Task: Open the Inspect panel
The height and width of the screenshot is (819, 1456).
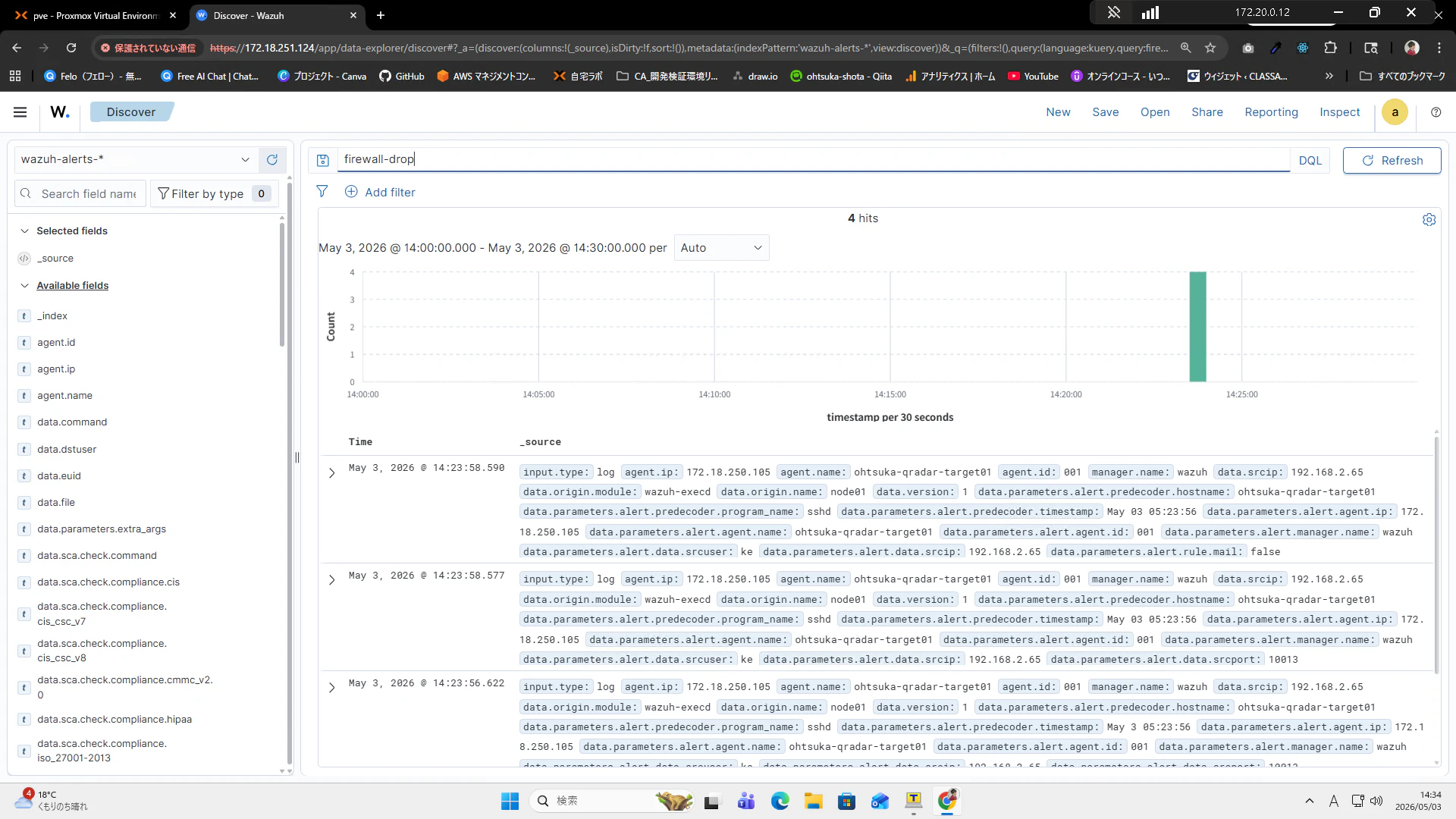Action: pyautogui.click(x=1339, y=112)
